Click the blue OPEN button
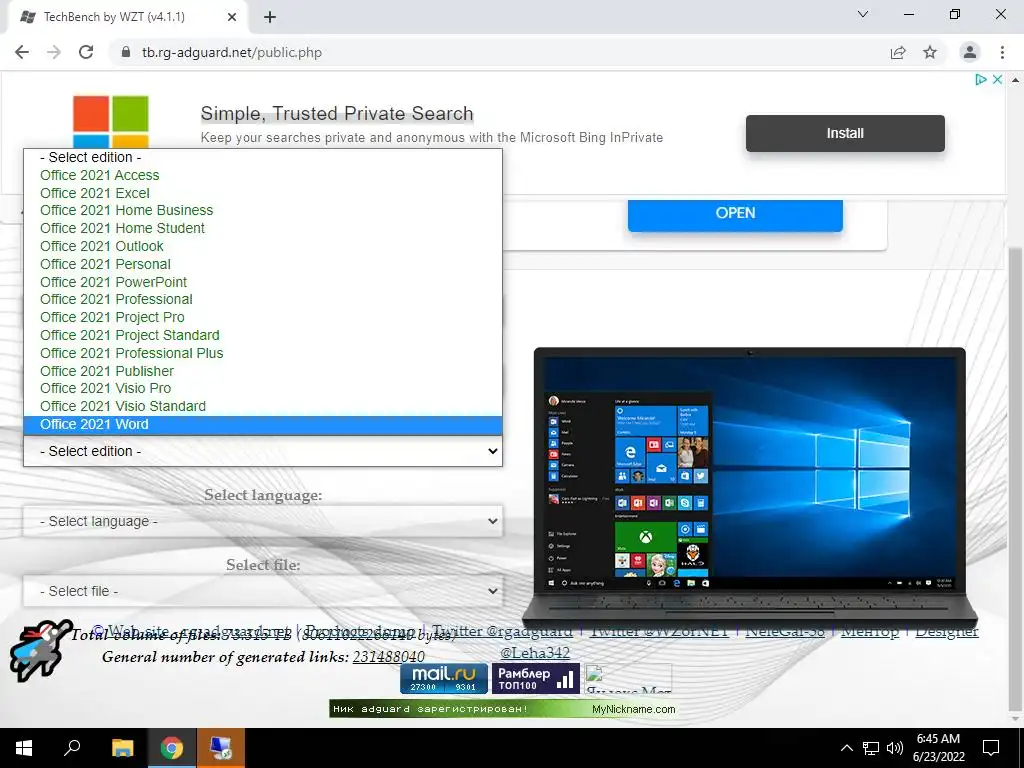The width and height of the screenshot is (1024, 768). pyautogui.click(x=735, y=214)
